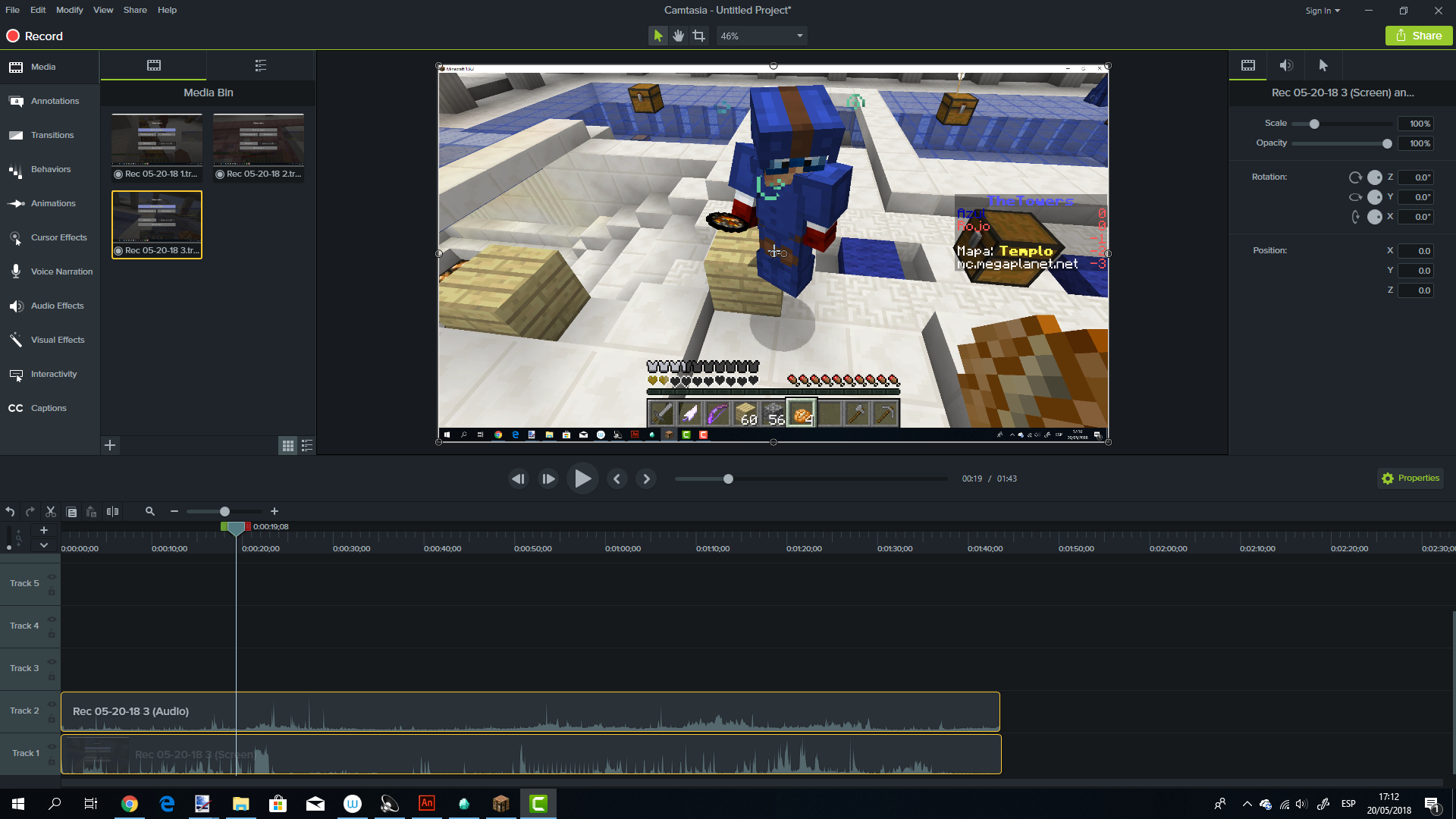Image resolution: width=1456 pixels, height=819 pixels.
Task: Cut the selected clip with scissors icon
Action: coord(51,512)
